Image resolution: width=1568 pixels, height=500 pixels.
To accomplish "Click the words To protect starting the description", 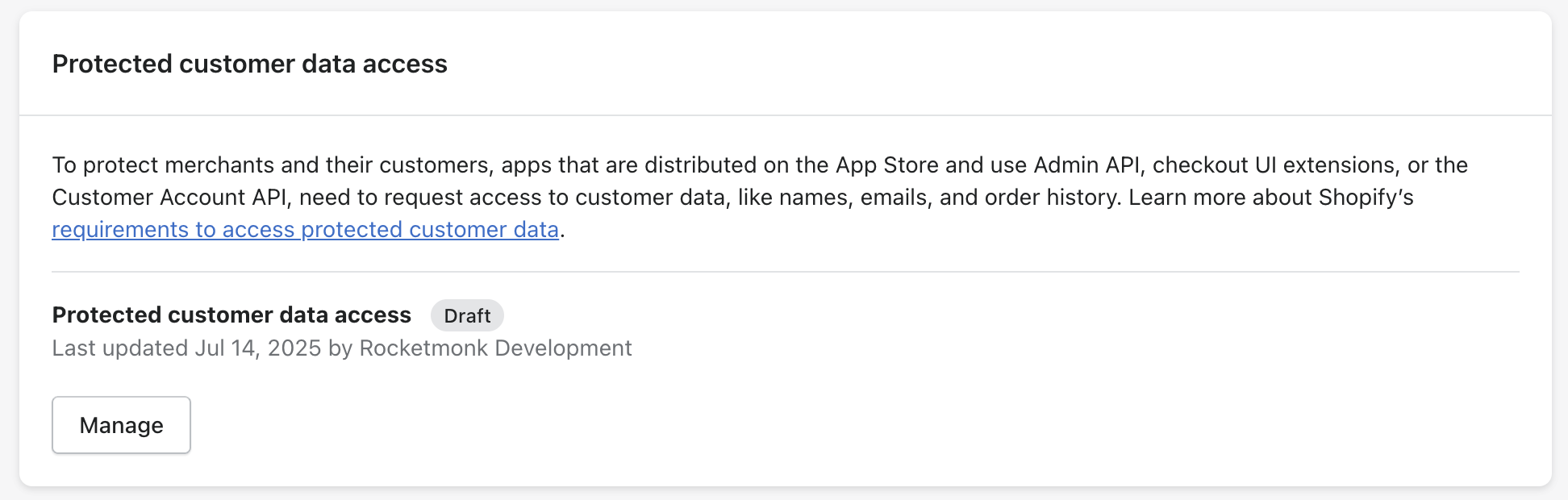I will (x=104, y=165).
